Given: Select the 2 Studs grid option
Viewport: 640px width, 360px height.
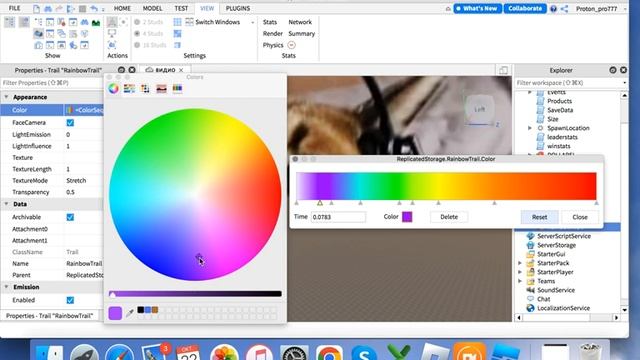Looking at the screenshot, I should tap(149, 22).
